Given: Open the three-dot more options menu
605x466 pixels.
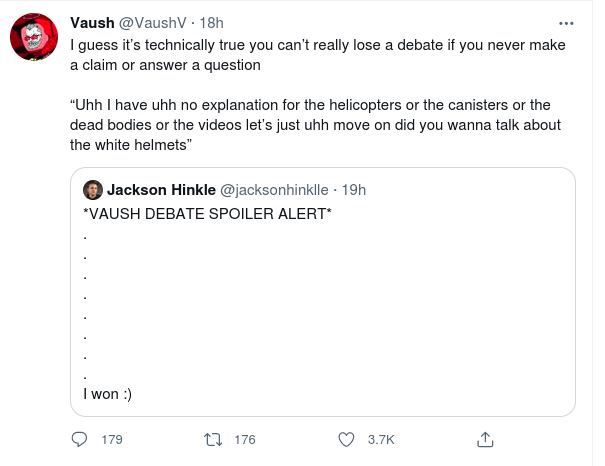Looking at the screenshot, I should pos(567,22).
